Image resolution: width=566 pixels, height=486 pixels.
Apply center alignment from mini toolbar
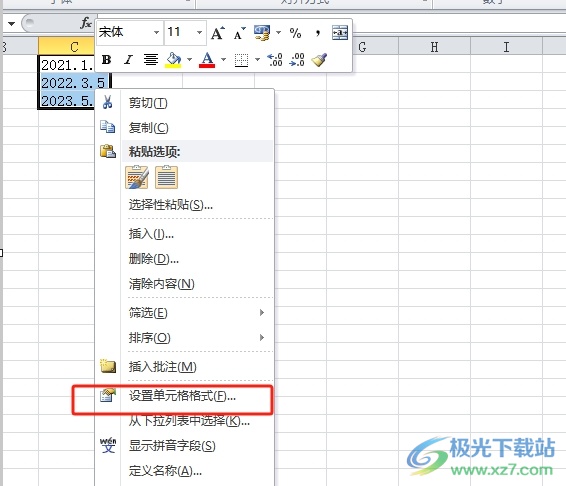151,60
